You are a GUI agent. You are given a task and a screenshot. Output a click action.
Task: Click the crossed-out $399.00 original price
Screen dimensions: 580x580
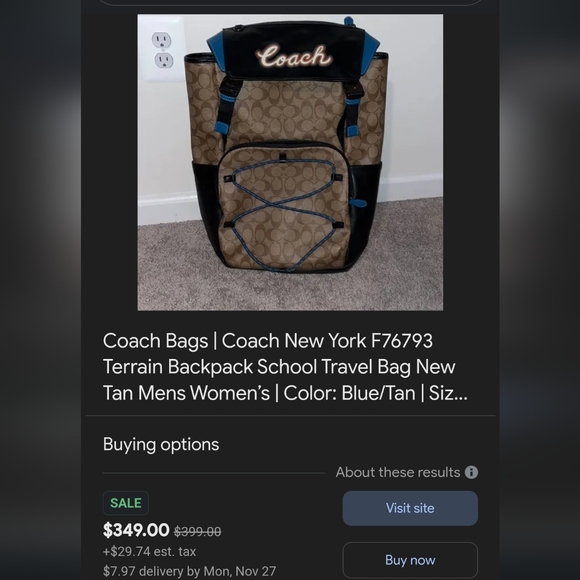[198, 532]
